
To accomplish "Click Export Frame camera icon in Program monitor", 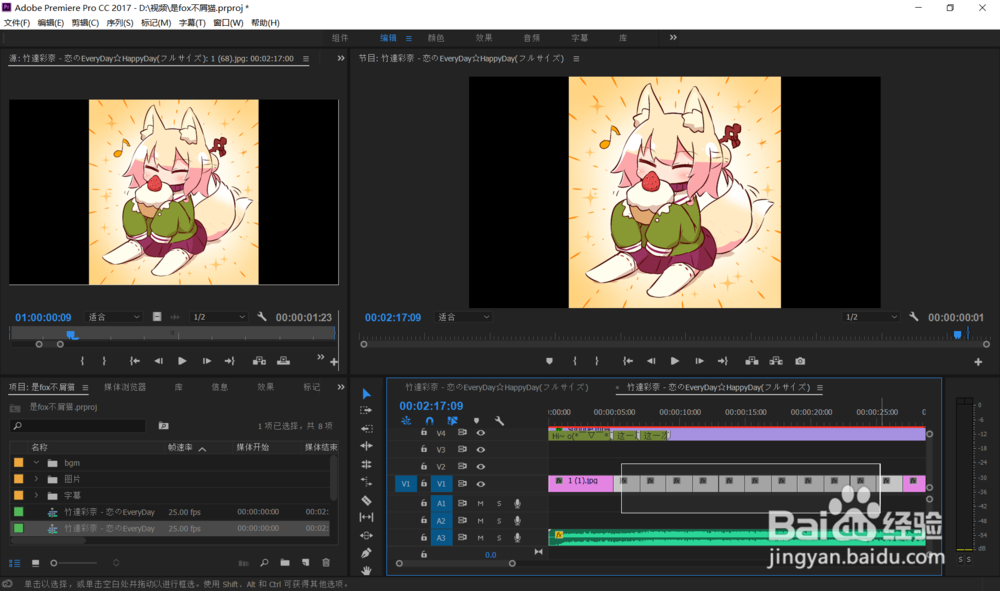I will (x=800, y=361).
